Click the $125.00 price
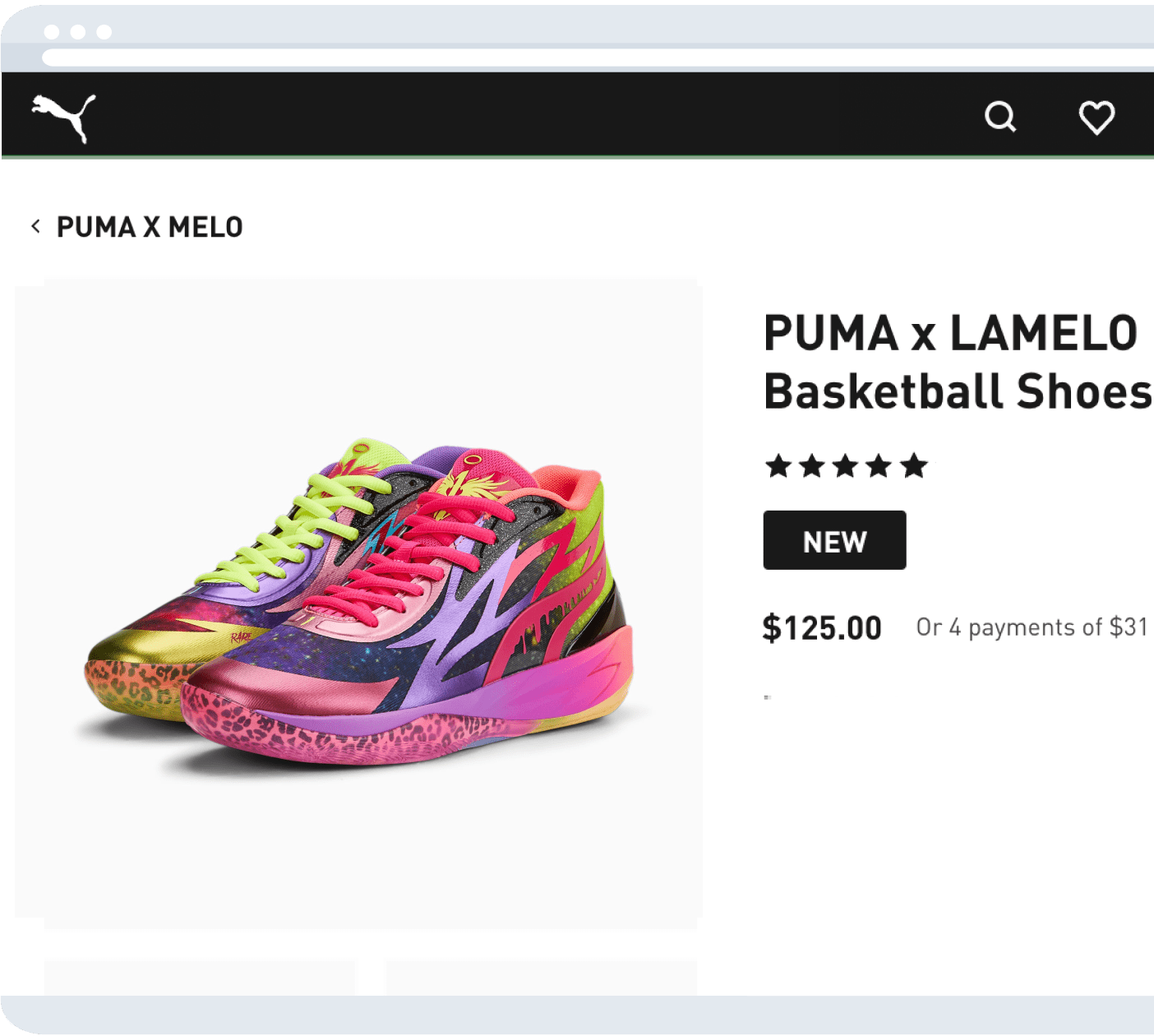This screenshot has width=1154, height=1036. click(821, 628)
